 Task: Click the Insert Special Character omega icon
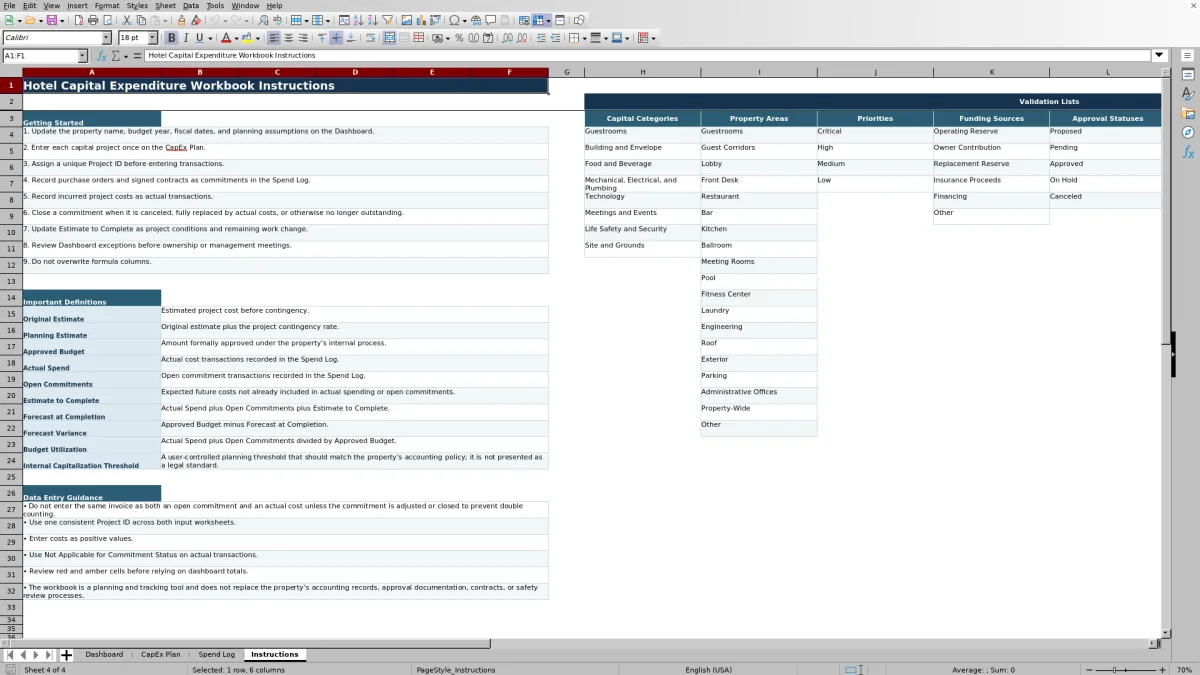pos(455,20)
